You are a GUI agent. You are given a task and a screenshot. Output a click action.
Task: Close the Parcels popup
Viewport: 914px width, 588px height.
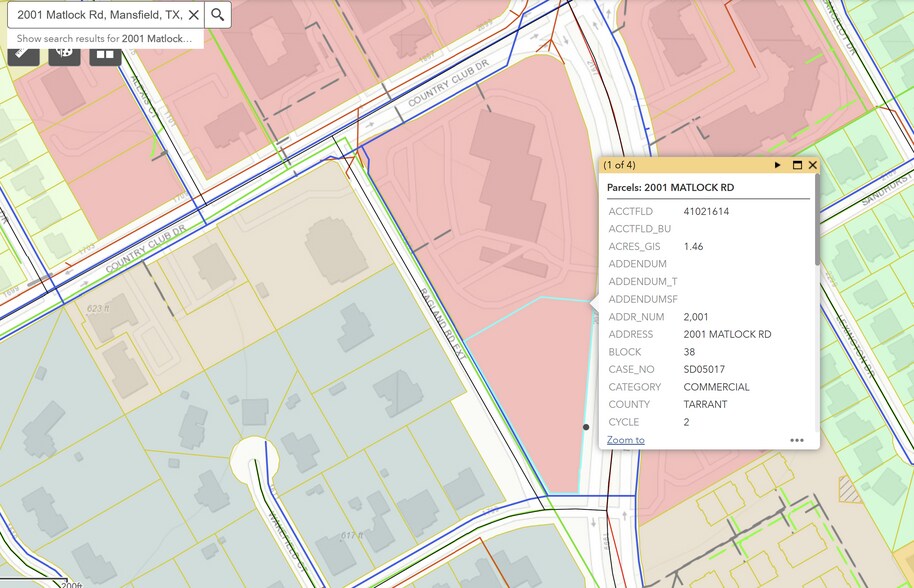pyautogui.click(x=813, y=165)
